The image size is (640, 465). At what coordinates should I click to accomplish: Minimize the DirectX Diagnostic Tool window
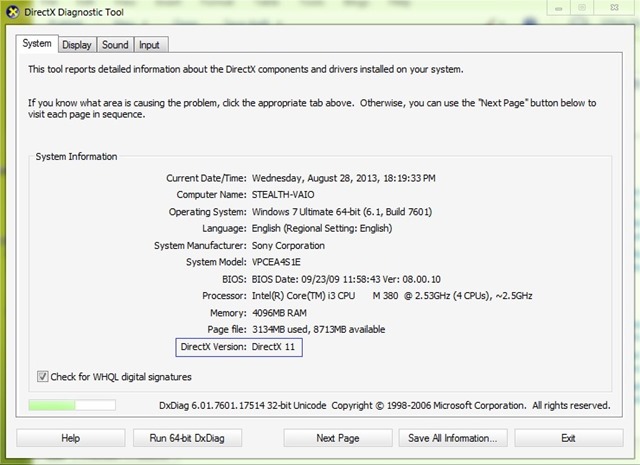pos(558,8)
